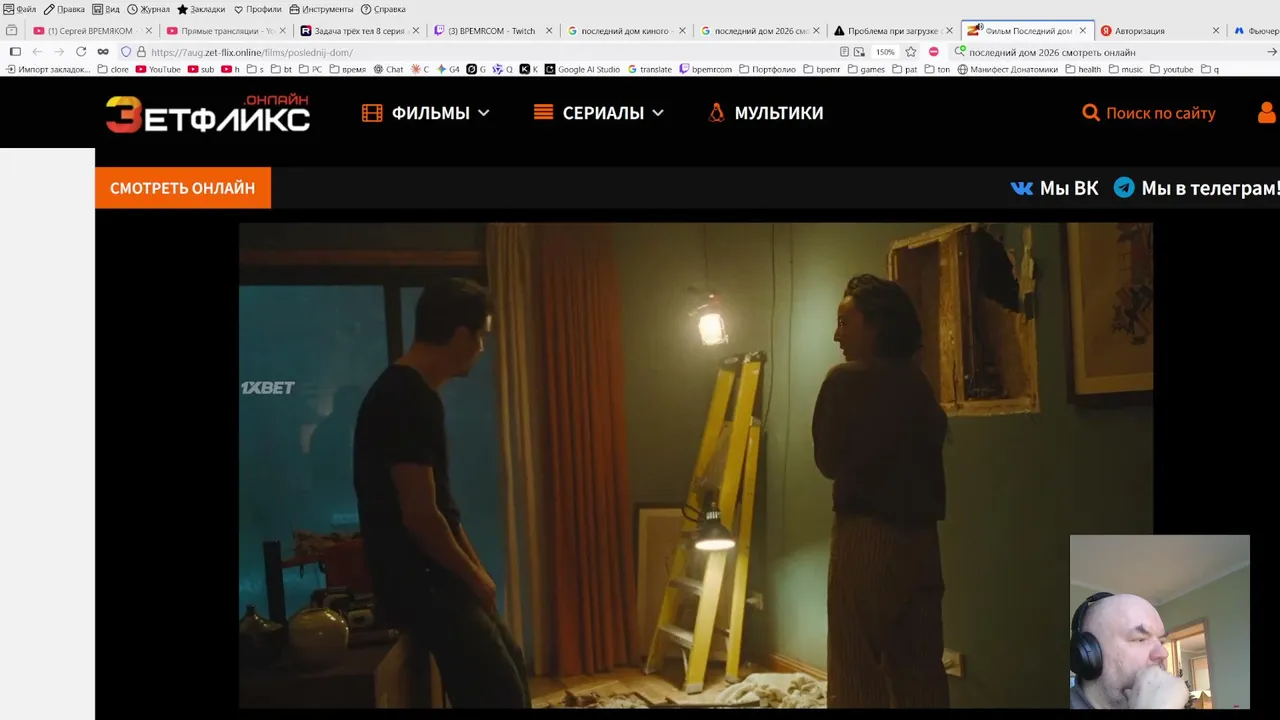Screen dimensions: 1280x720
Task: Go forward with the browser forward arrow
Action: [x=59, y=52]
